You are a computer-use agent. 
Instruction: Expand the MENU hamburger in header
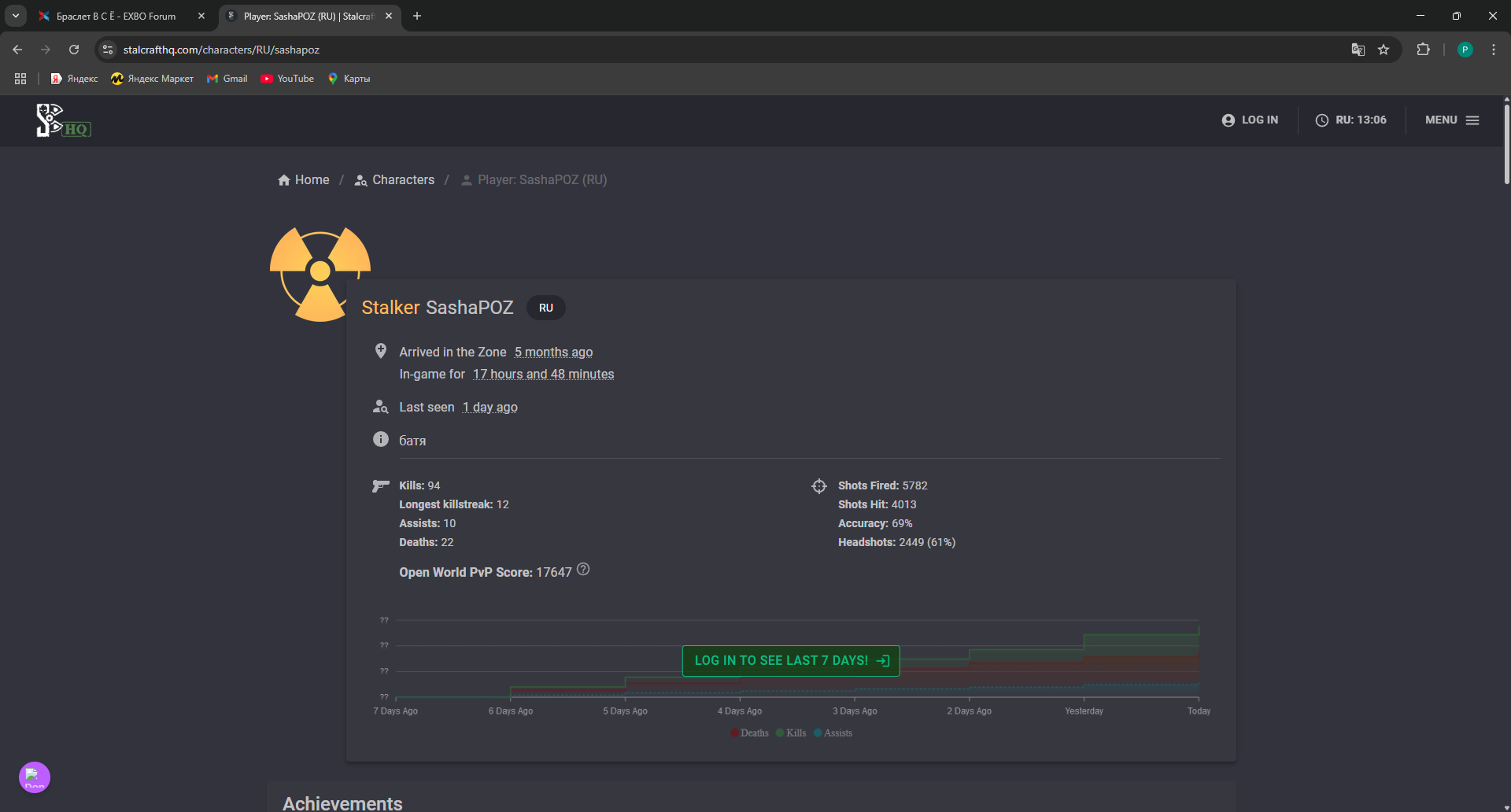pos(1452,120)
